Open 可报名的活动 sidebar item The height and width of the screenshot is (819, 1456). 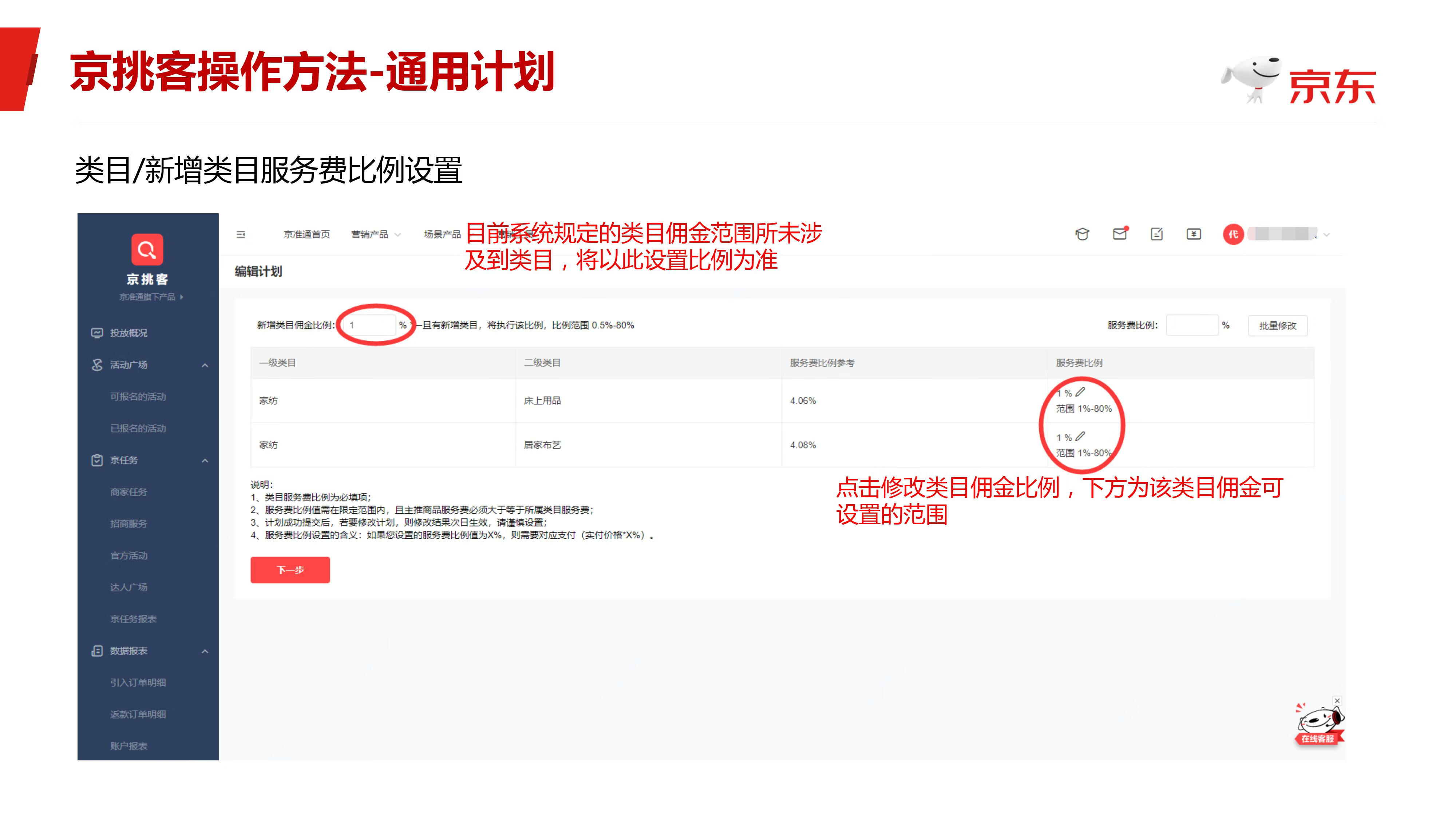point(138,396)
